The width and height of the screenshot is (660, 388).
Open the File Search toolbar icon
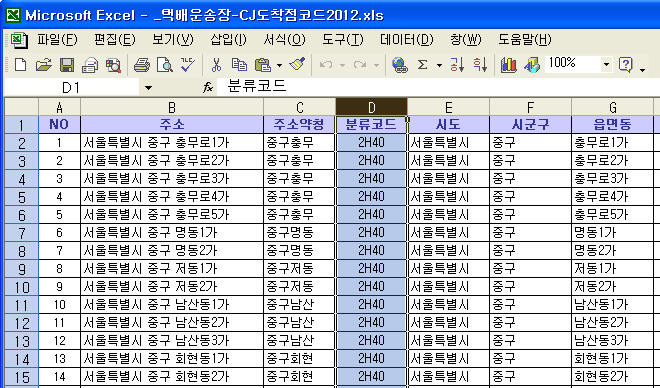click(113, 65)
